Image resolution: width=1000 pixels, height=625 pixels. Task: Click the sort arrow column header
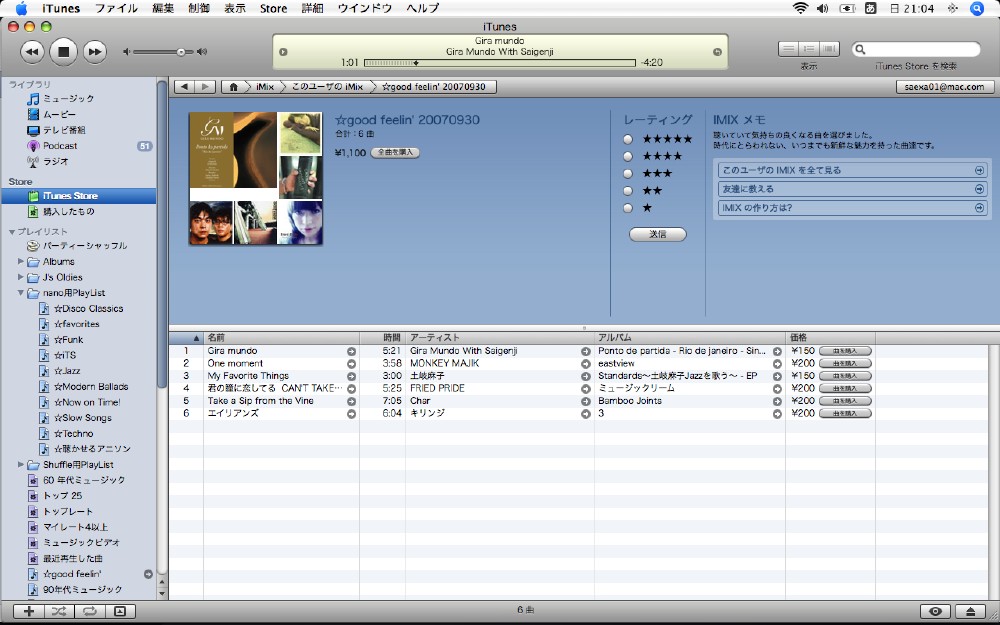pyautogui.click(x=186, y=338)
